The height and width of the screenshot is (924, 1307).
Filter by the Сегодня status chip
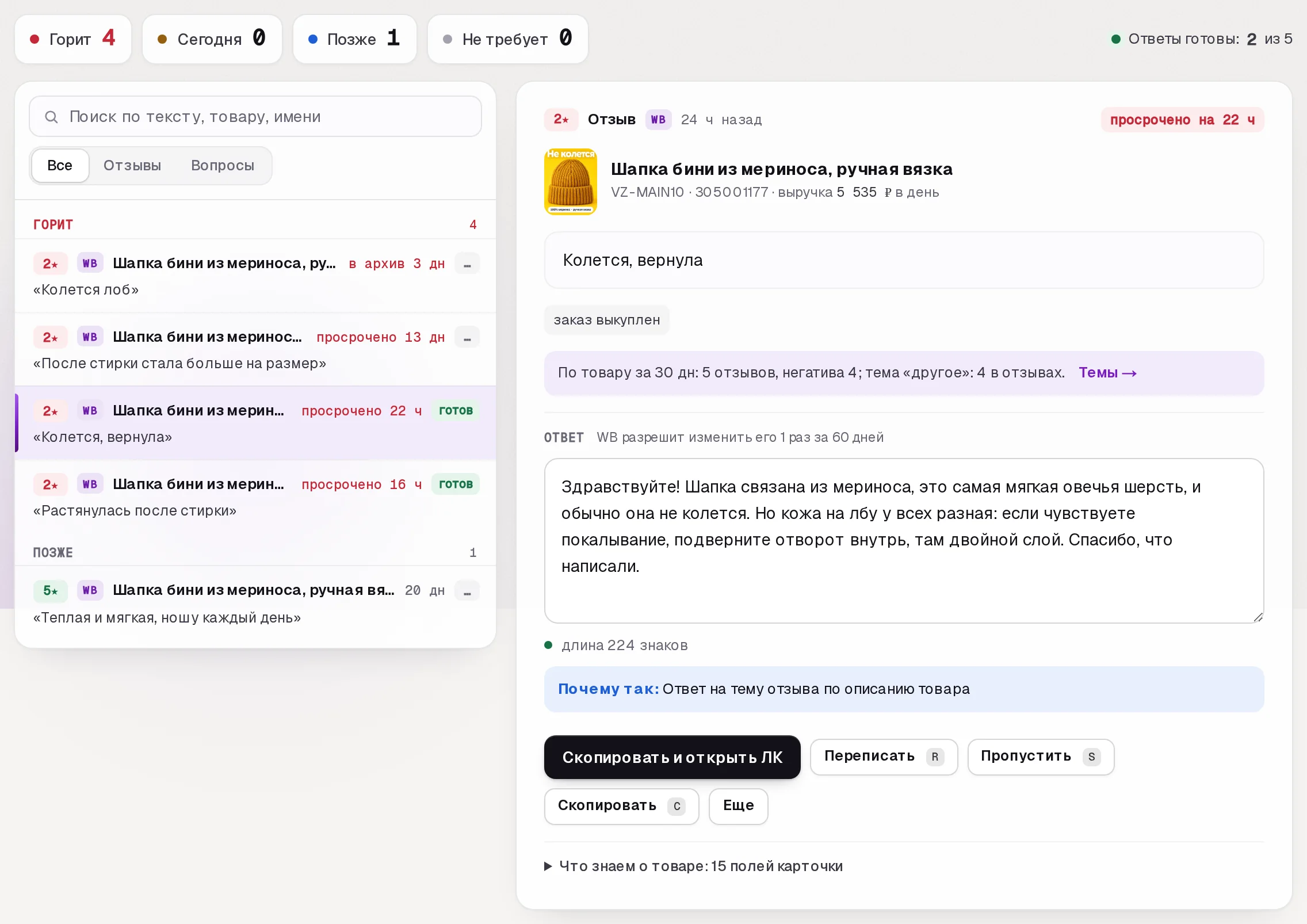[212, 39]
